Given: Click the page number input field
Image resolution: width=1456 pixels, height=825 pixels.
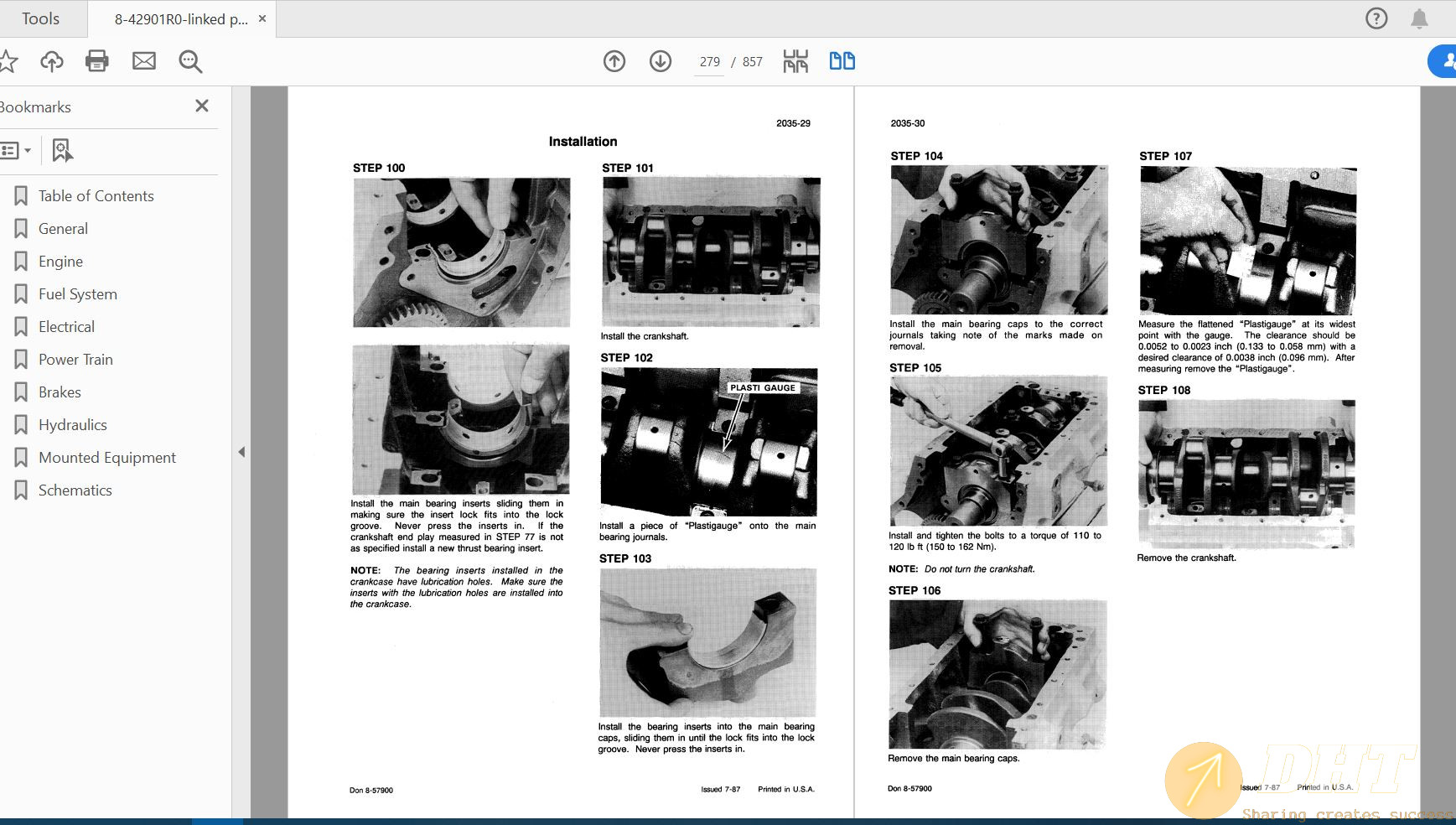Looking at the screenshot, I should (x=709, y=62).
